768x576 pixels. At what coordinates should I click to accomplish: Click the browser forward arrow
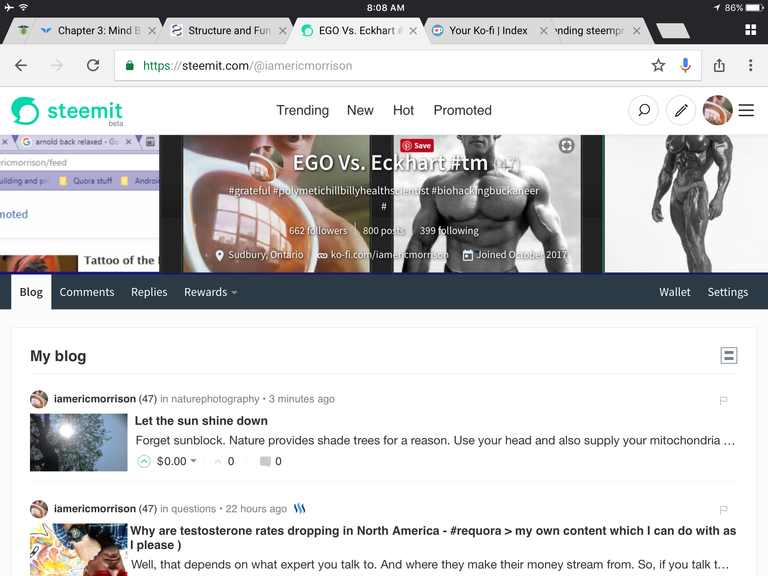click(x=57, y=66)
